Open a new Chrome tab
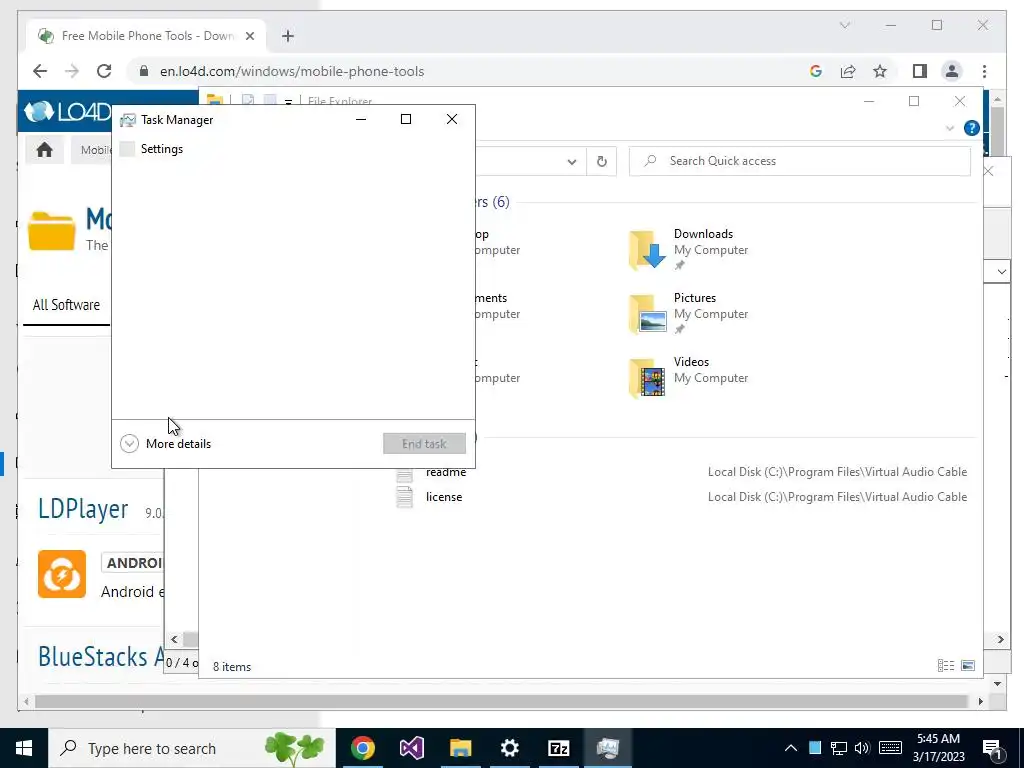 click(288, 36)
